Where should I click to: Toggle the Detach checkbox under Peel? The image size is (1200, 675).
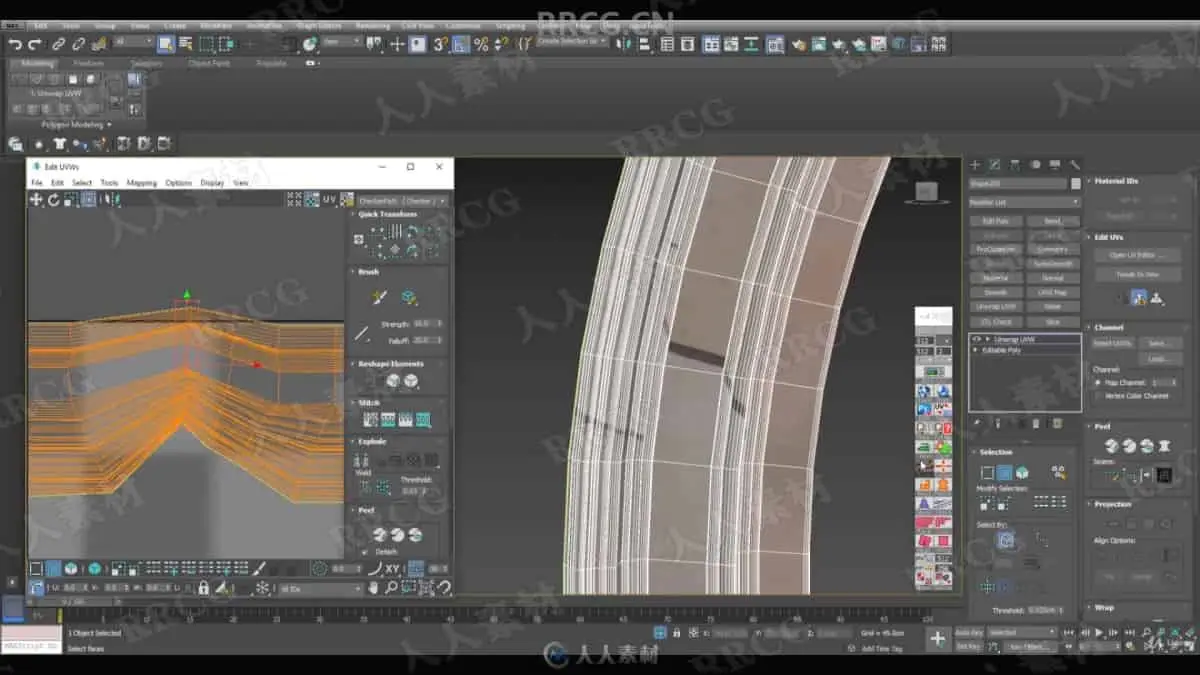(x=365, y=552)
